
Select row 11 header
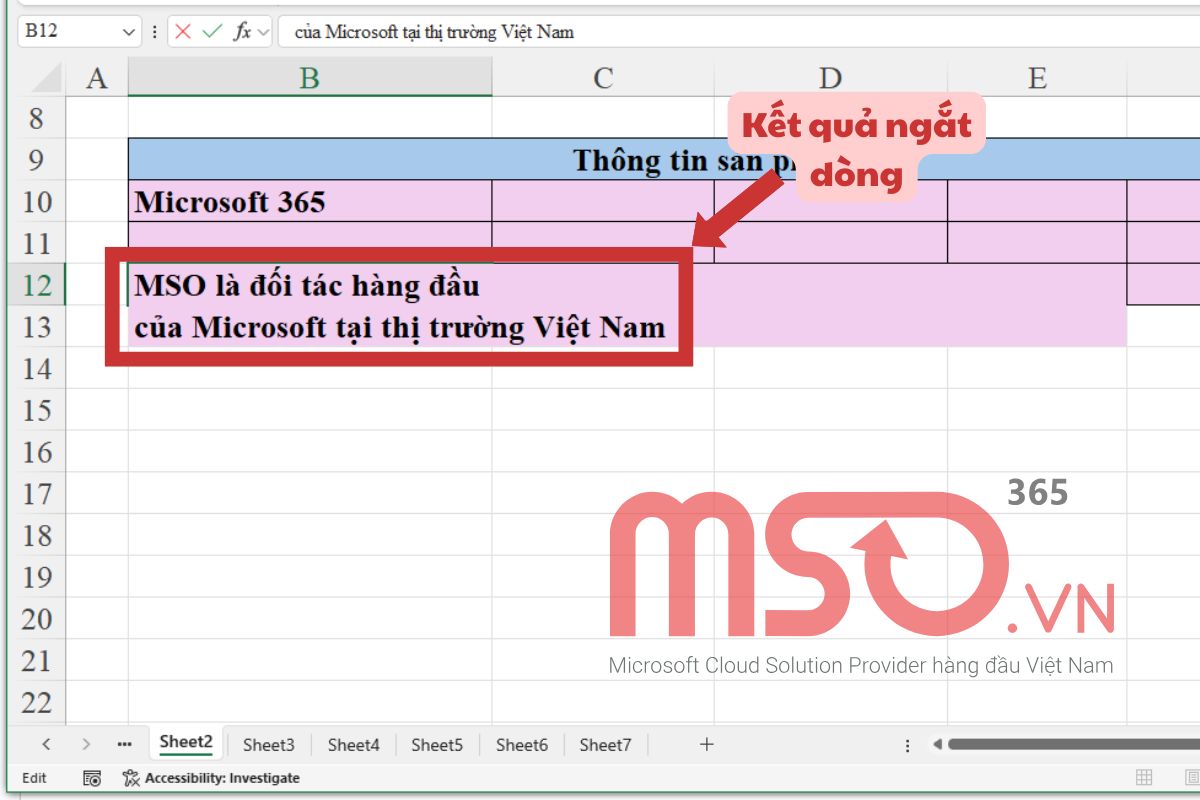pos(37,243)
